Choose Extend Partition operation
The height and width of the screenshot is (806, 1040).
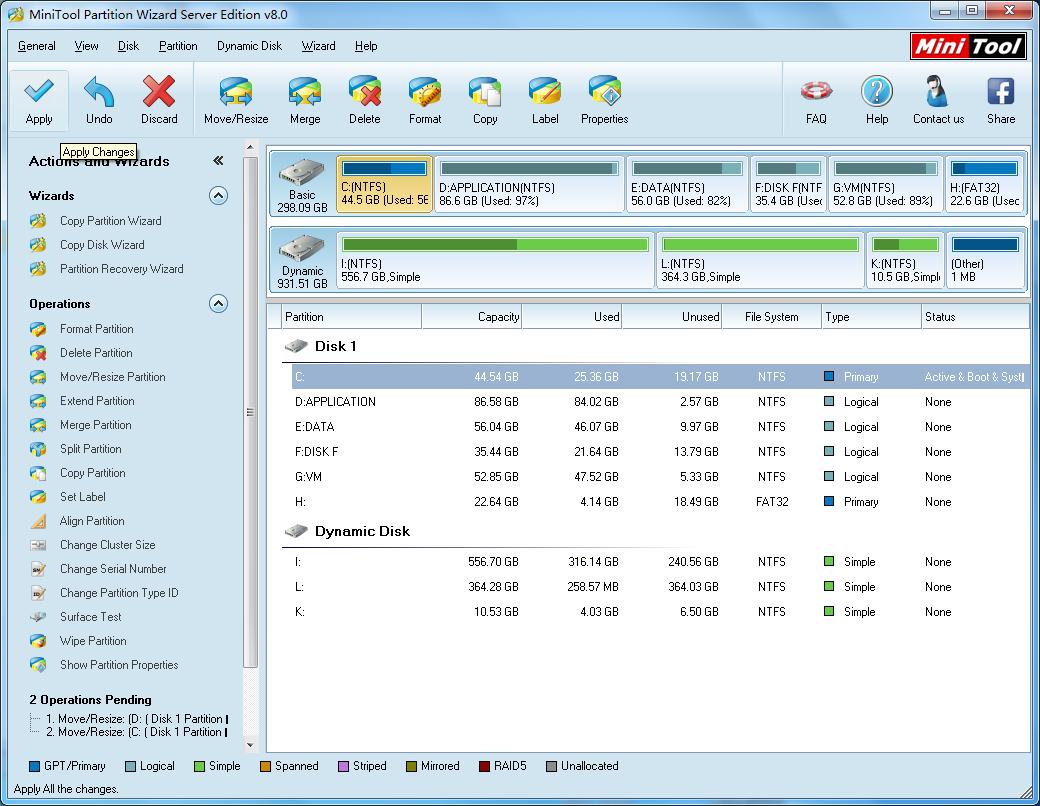click(97, 401)
